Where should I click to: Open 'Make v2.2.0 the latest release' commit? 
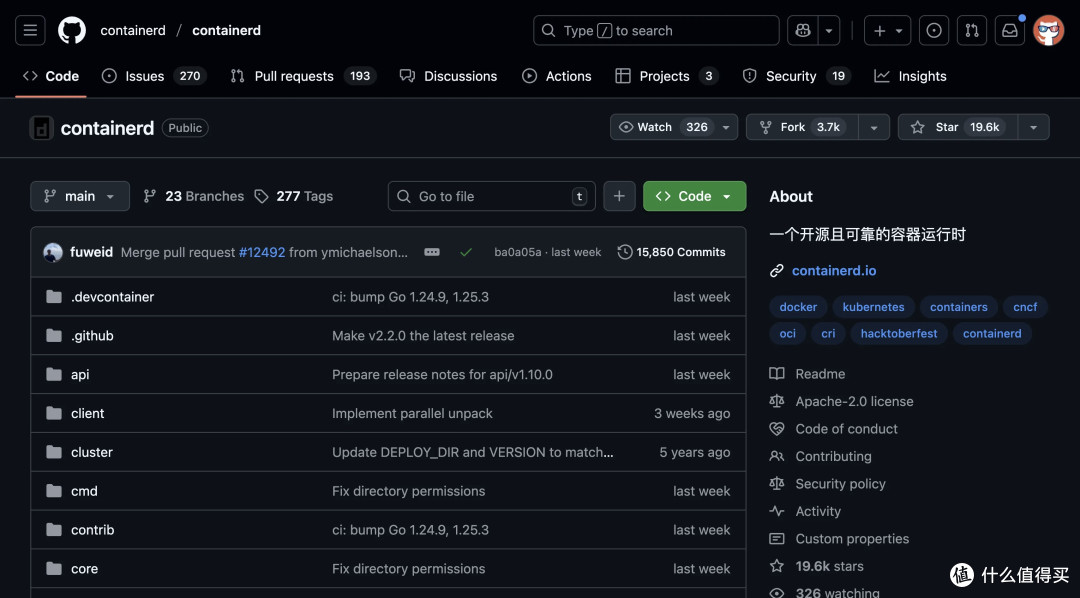click(x=423, y=336)
